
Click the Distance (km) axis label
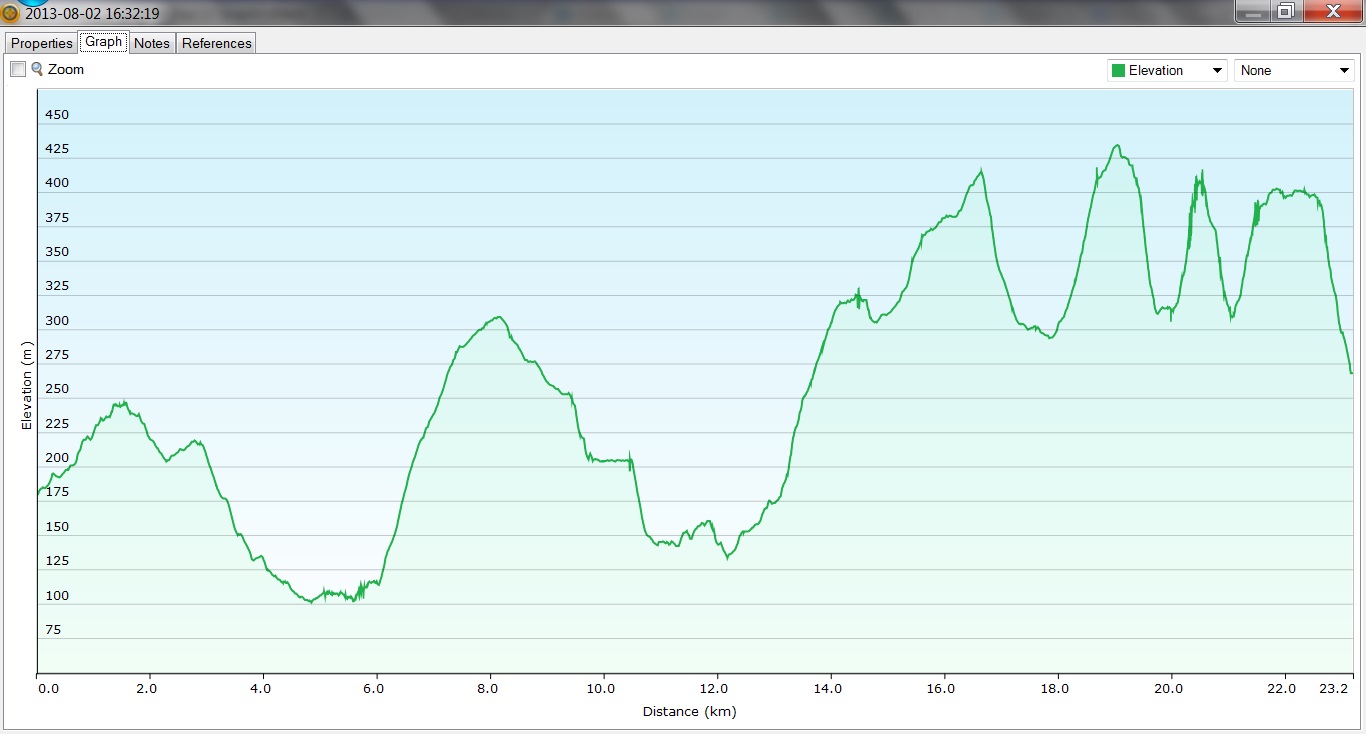(x=689, y=712)
